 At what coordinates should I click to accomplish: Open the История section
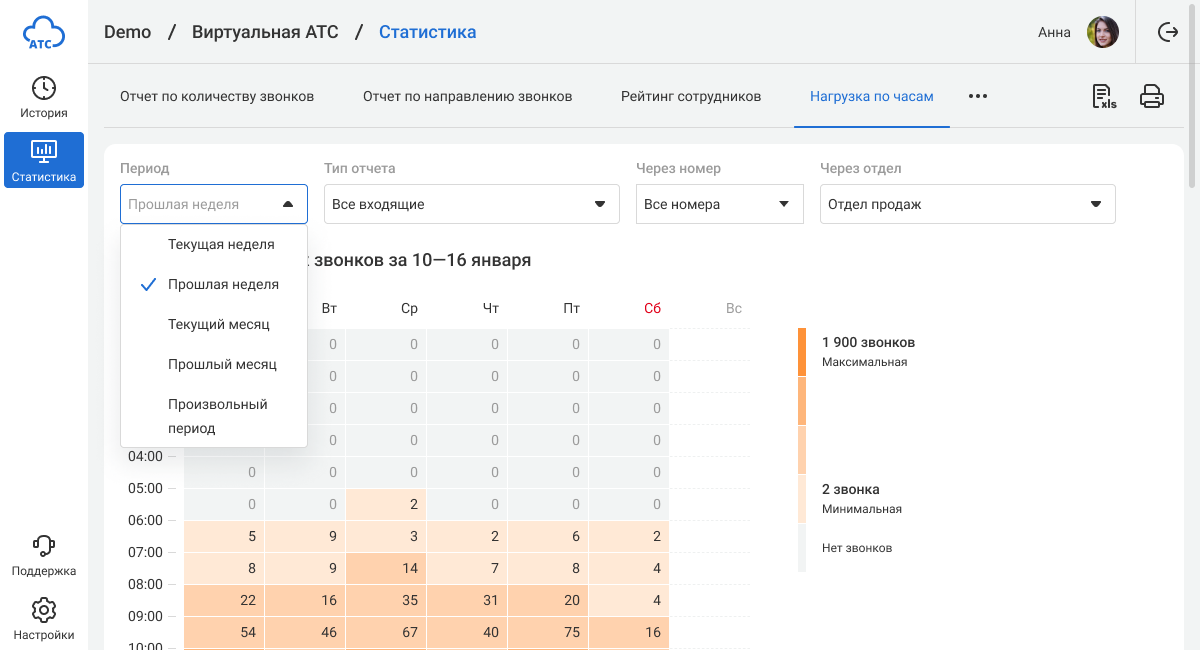(x=44, y=97)
